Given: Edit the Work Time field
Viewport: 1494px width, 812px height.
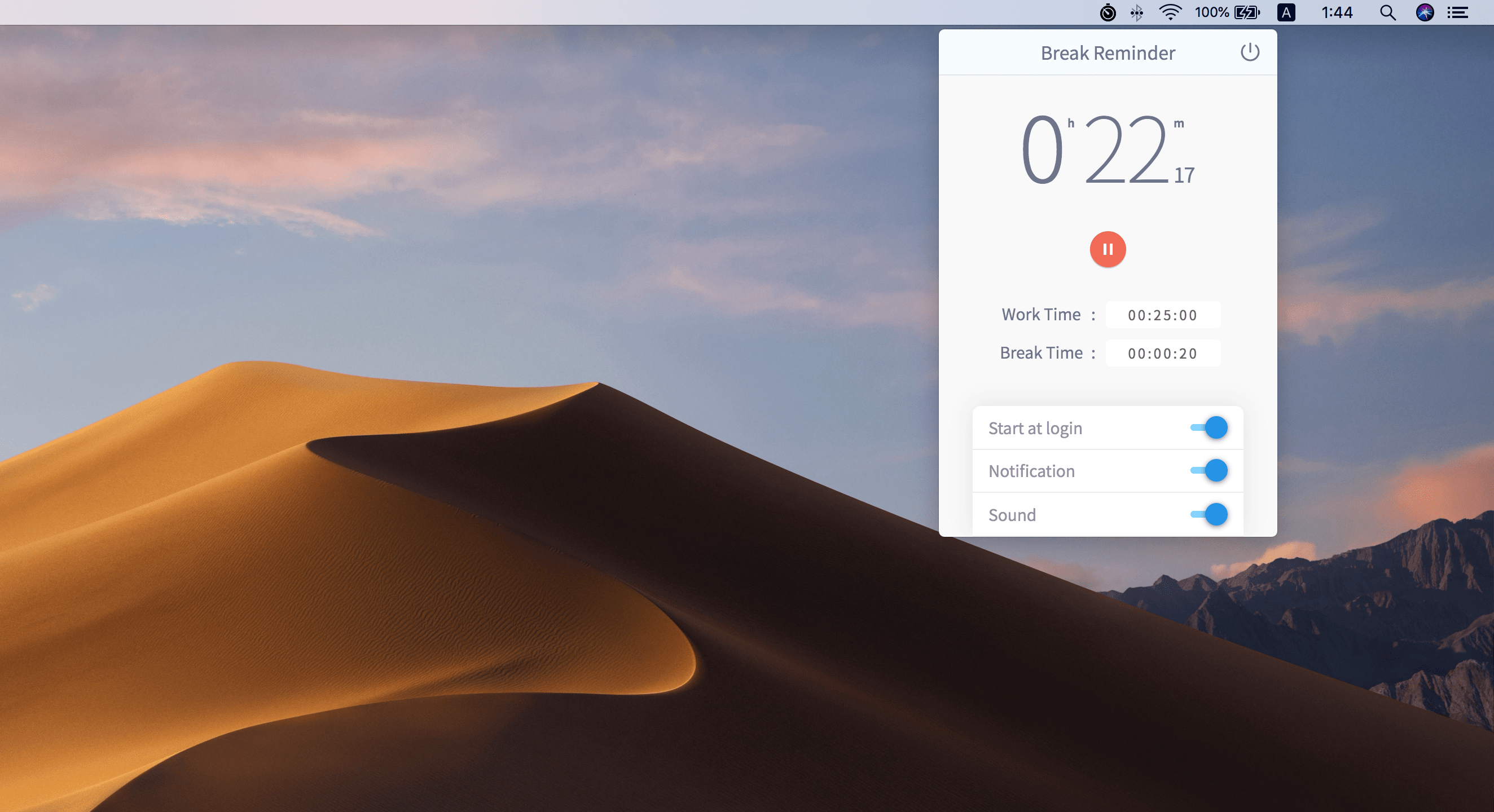Looking at the screenshot, I should pos(1162,315).
